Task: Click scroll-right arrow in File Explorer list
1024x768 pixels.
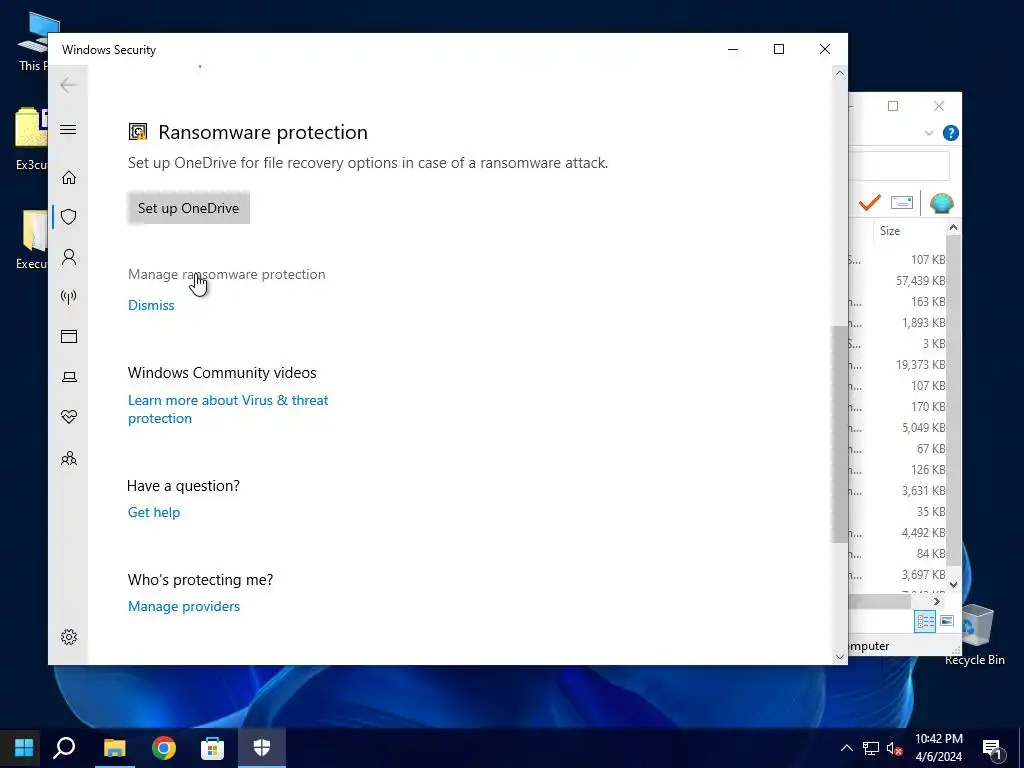Action: pos(936,601)
